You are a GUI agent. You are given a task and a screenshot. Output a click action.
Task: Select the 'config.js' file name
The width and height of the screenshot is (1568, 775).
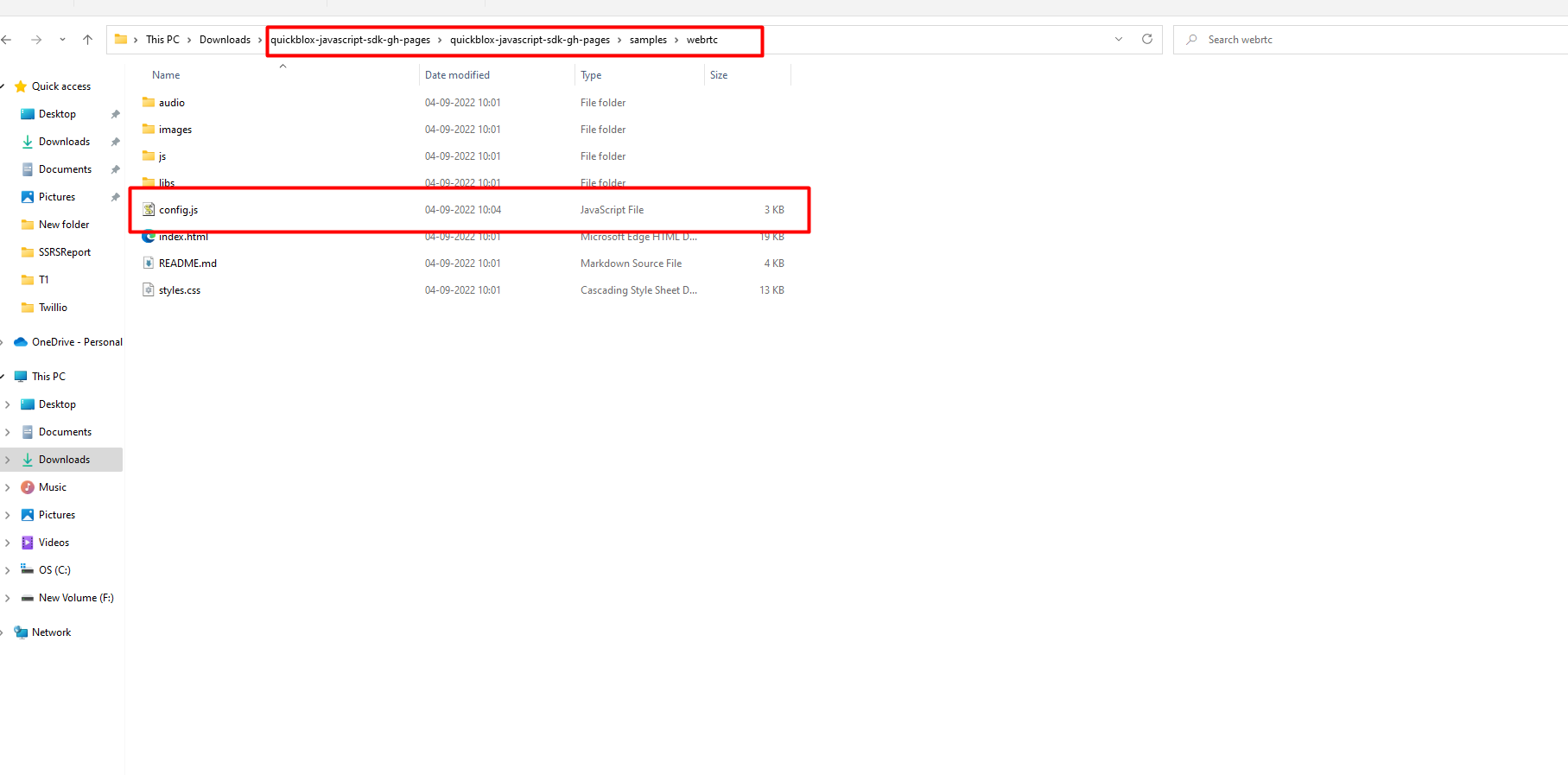coord(178,210)
